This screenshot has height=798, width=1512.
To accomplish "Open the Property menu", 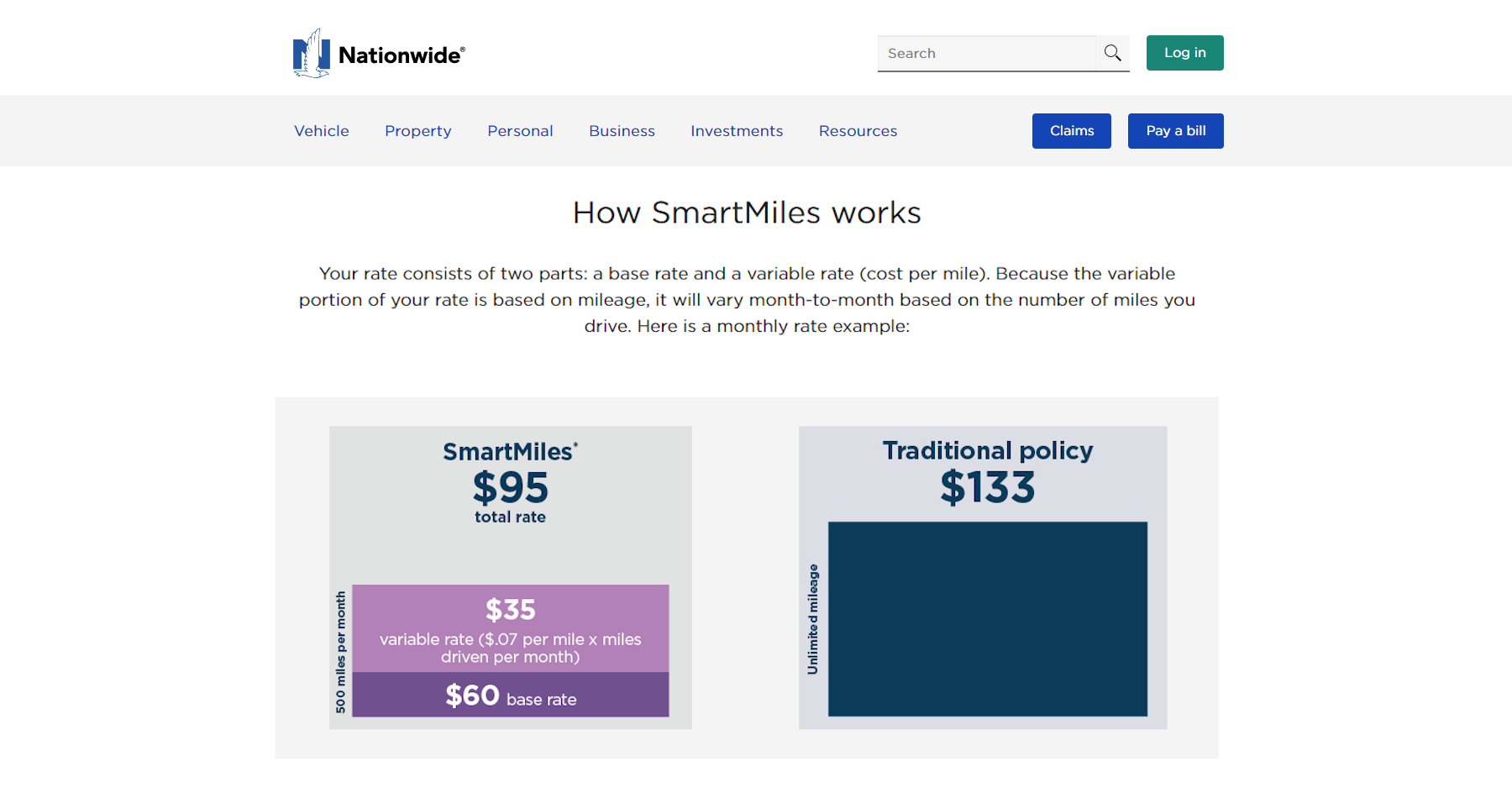I will click(x=418, y=131).
